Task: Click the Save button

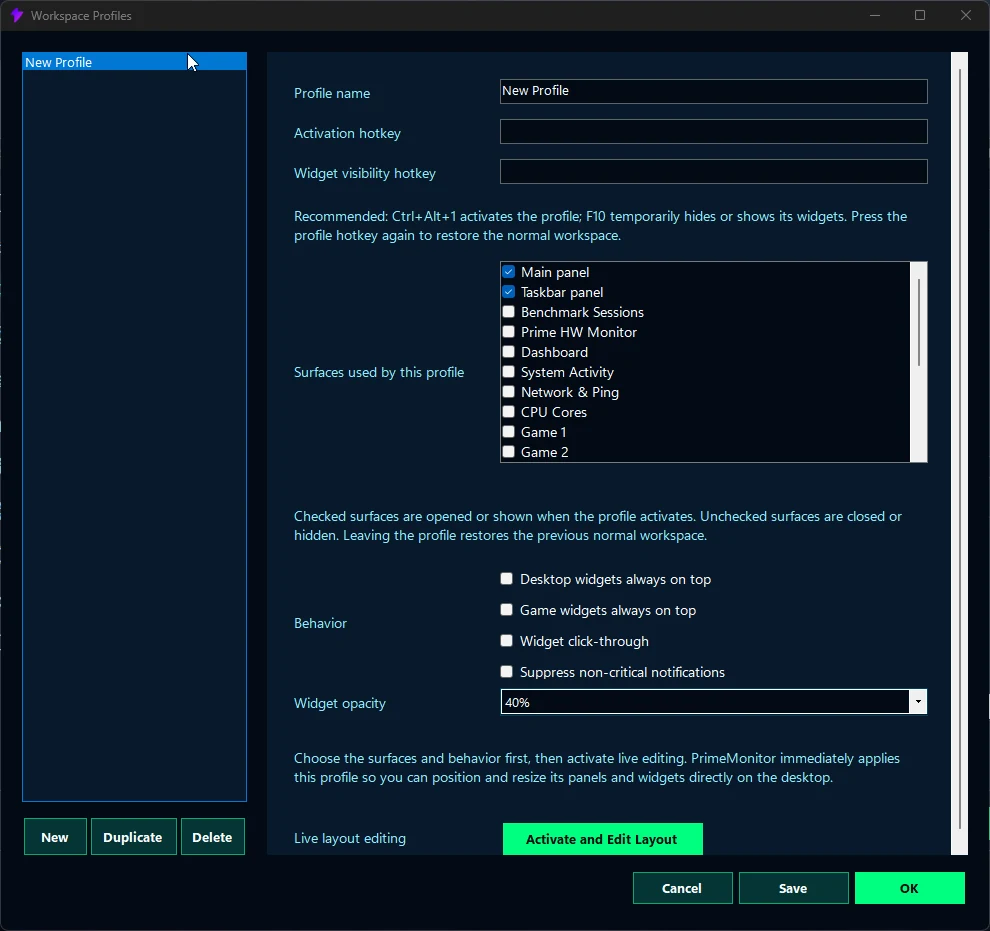Action: (794, 888)
